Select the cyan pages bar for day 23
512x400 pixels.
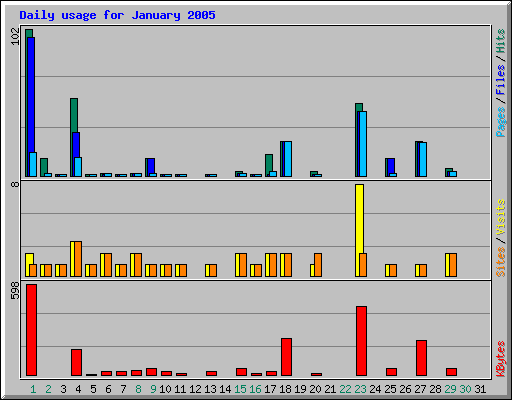363,144
